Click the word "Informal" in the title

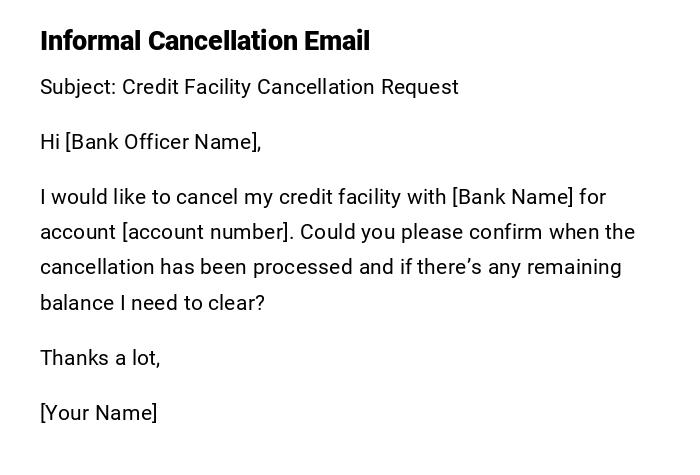pos(90,41)
